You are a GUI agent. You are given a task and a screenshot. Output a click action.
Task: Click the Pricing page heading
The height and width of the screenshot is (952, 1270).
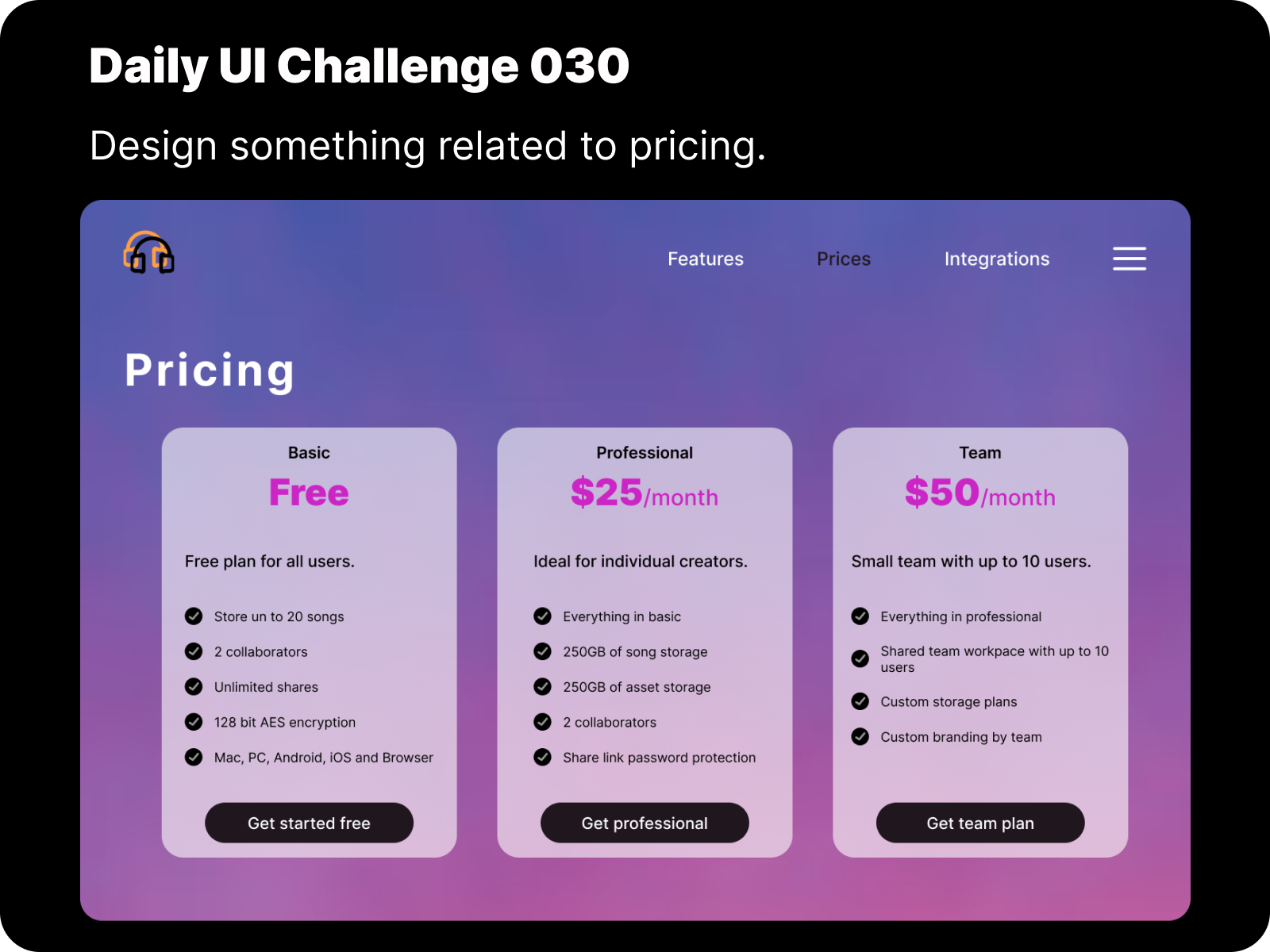point(210,370)
